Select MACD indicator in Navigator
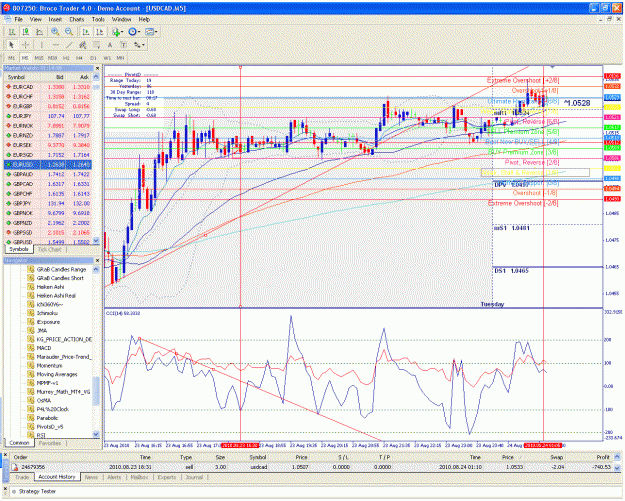The image size is (625, 501). click(x=44, y=348)
